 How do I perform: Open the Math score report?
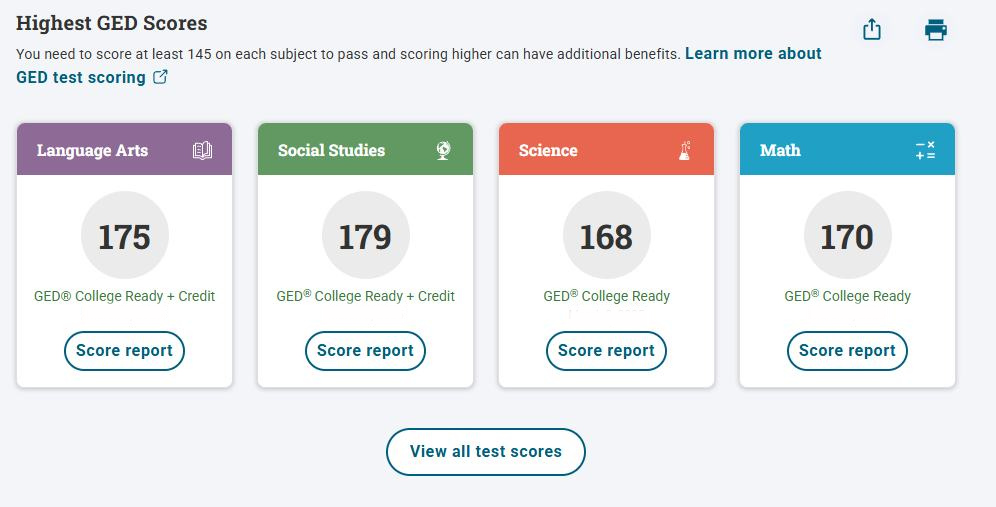(847, 351)
